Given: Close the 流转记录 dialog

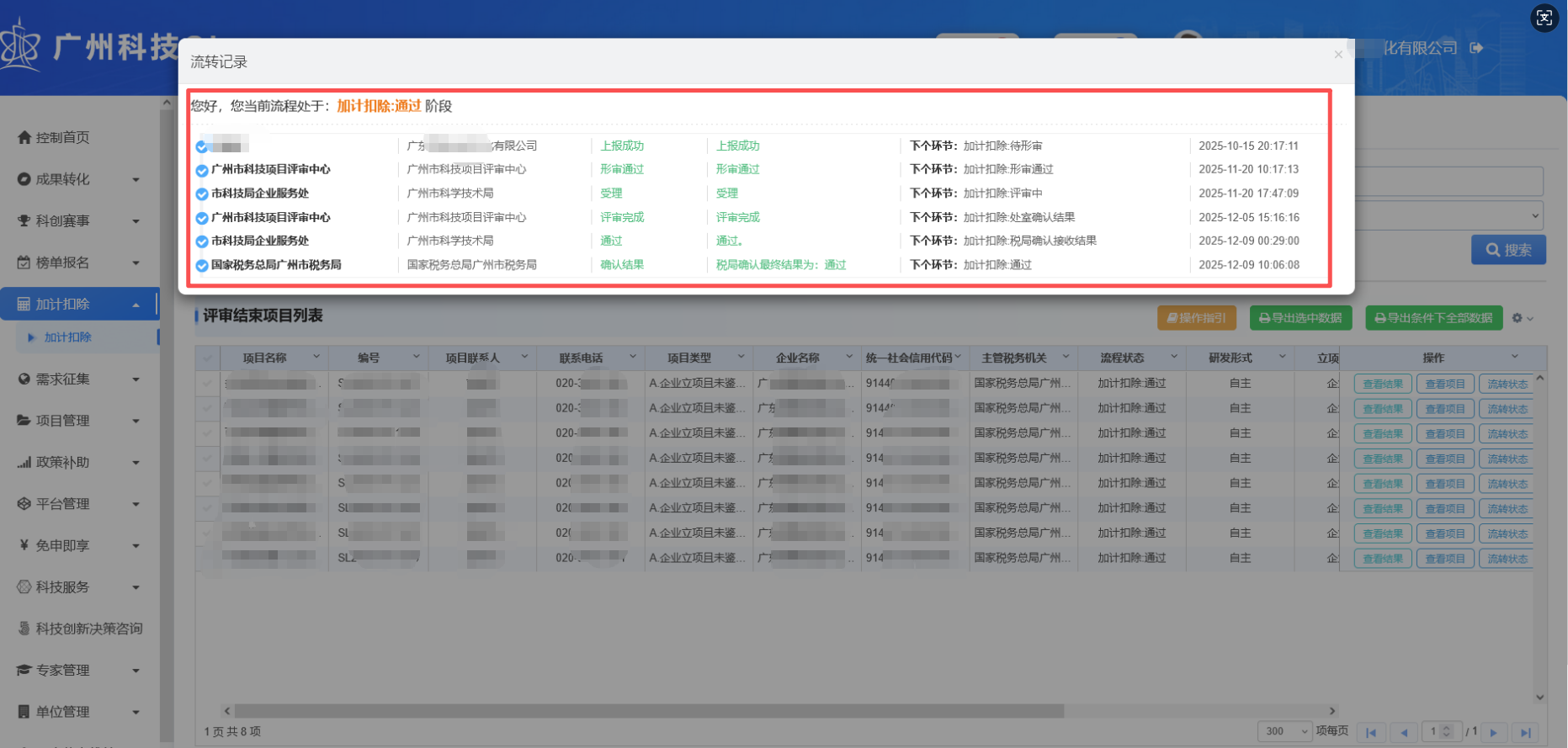Looking at the screenshot, I should click(x=1338, y=55).
